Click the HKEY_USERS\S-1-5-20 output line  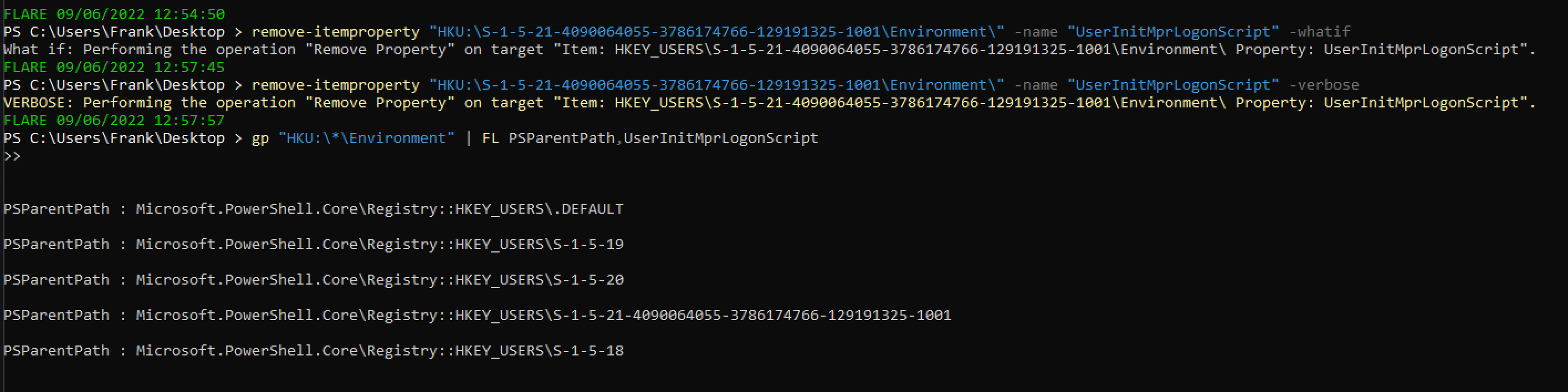(x=313, y=280)
